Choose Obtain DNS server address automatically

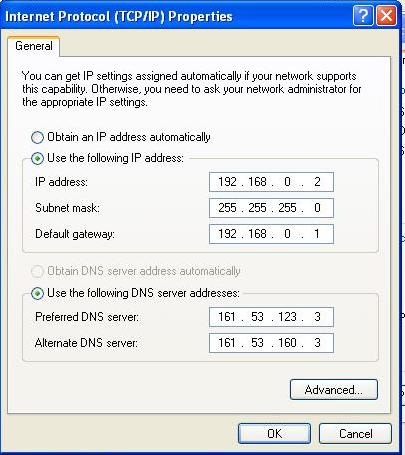37,271
